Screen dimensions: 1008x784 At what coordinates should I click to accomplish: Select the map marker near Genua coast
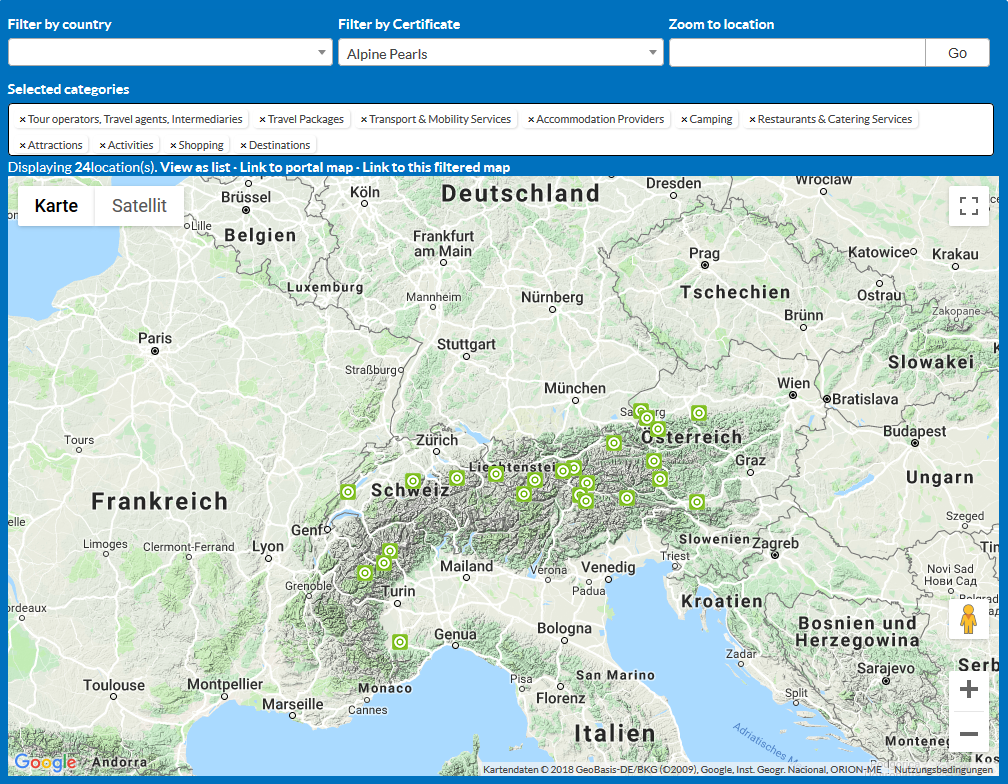pos(400,642)
